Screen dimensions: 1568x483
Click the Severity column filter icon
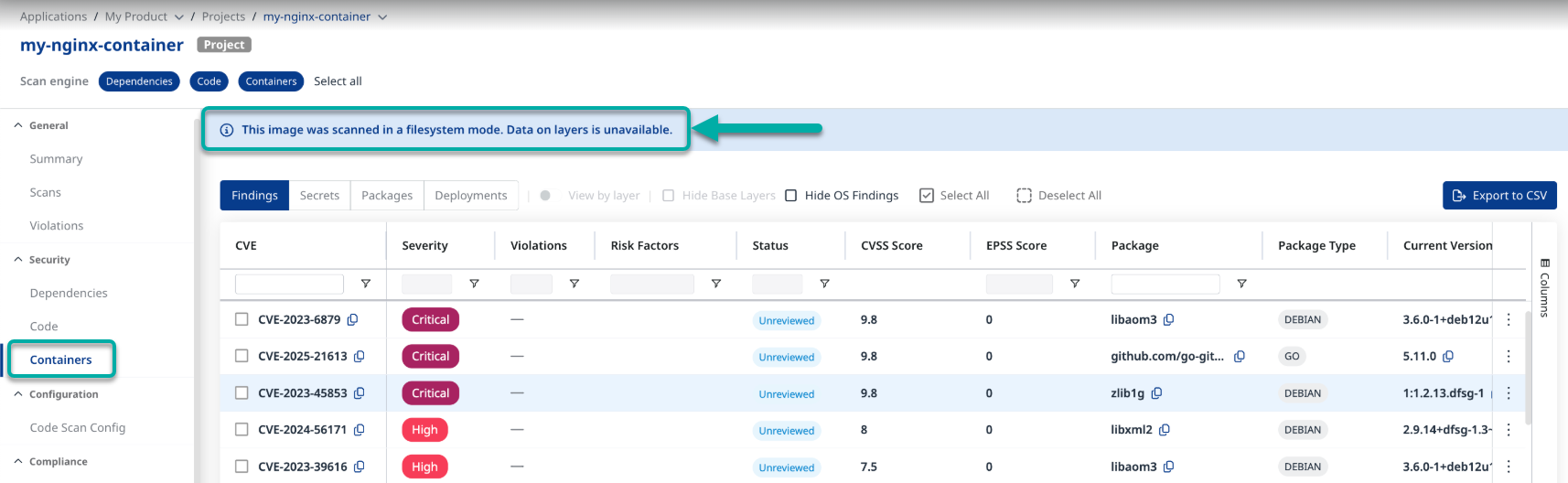tap(474, 284)
